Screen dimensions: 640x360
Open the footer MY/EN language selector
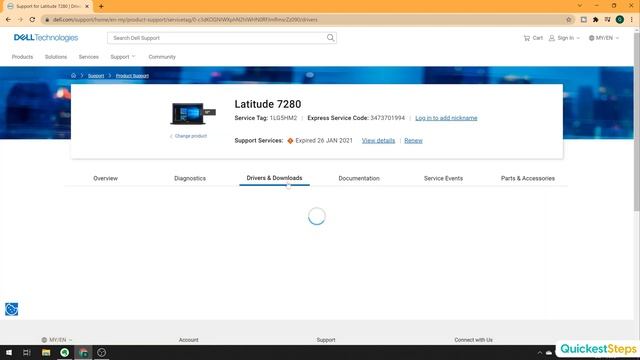[57, 340]
